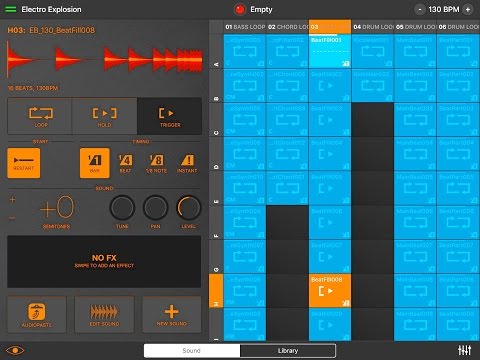
Task: Select the 01 Bass Loop column header
Action: [245, 27]
